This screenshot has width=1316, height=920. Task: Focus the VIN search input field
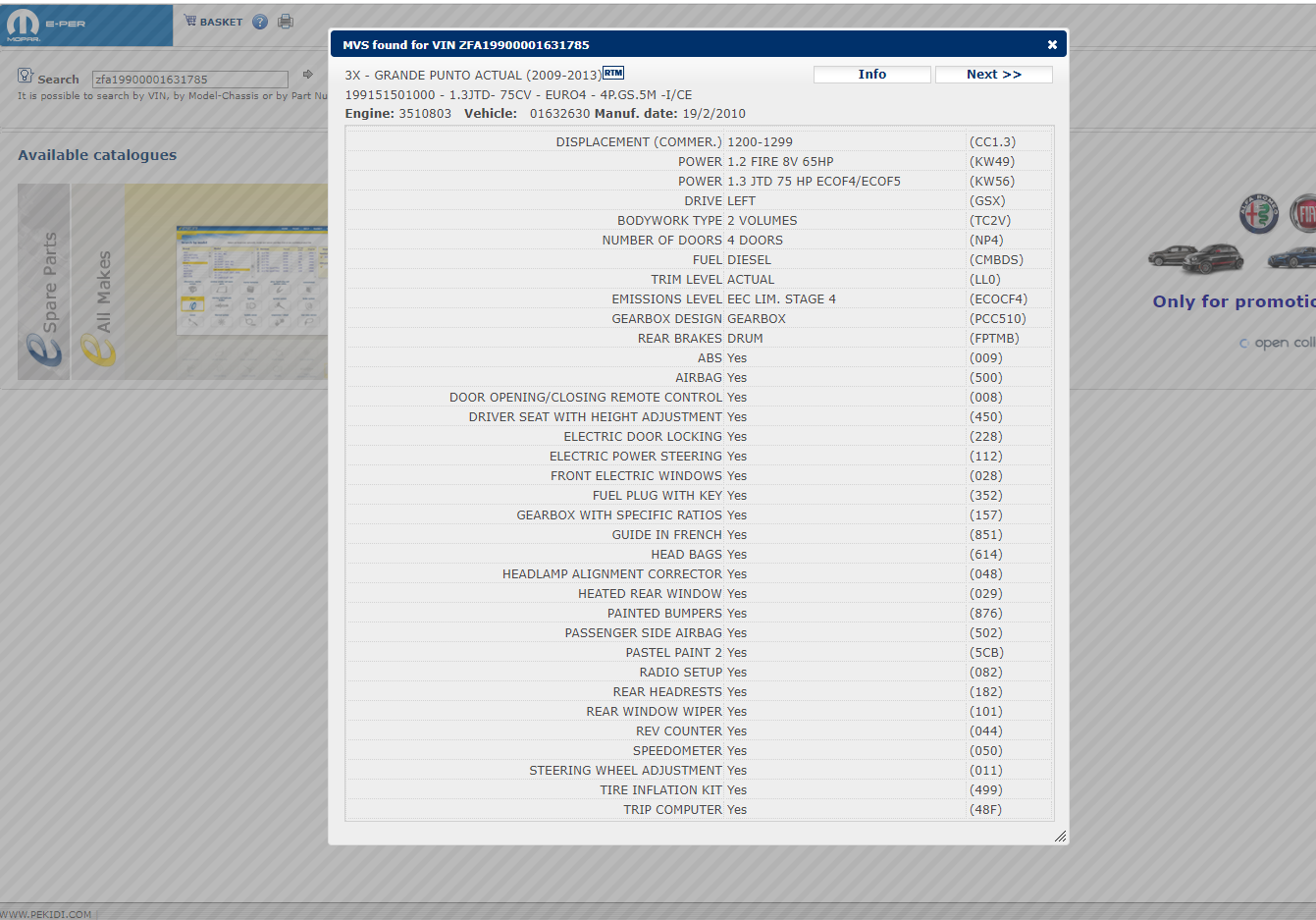190,80
